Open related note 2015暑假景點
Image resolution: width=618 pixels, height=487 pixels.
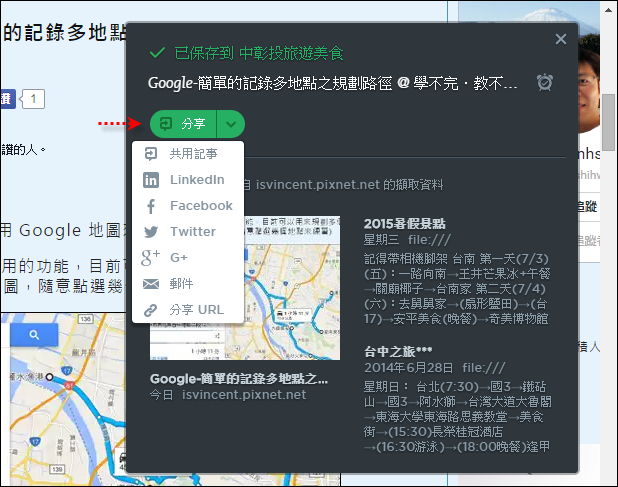tap(404, 224)
